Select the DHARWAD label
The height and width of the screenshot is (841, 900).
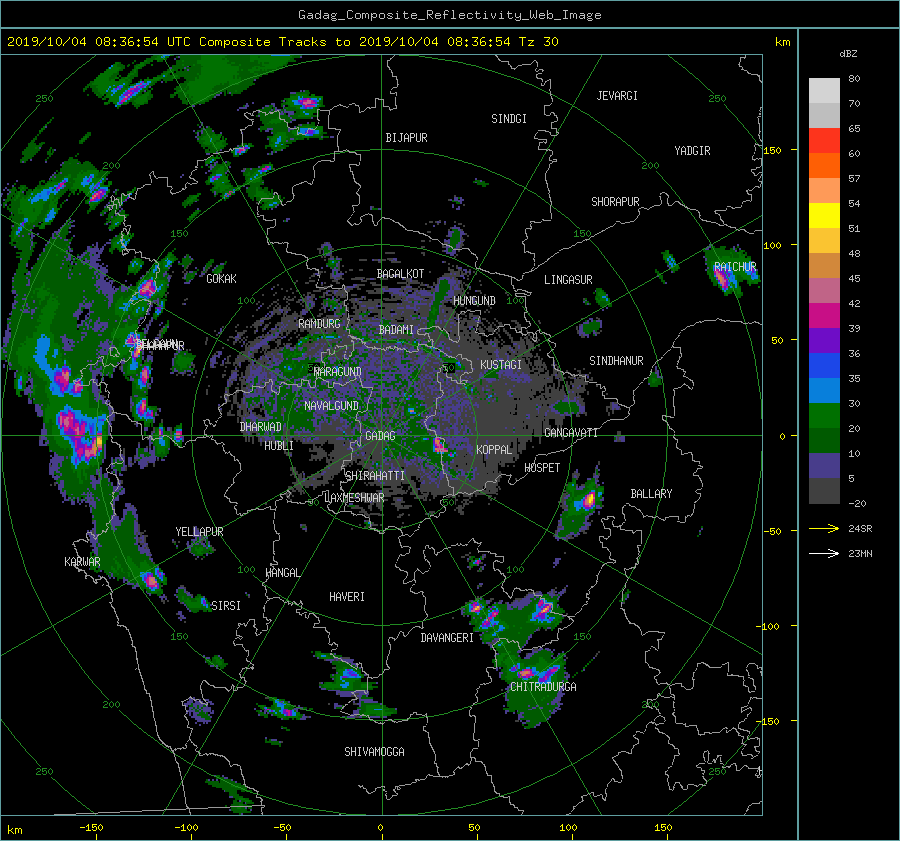[x=260, y=427]
